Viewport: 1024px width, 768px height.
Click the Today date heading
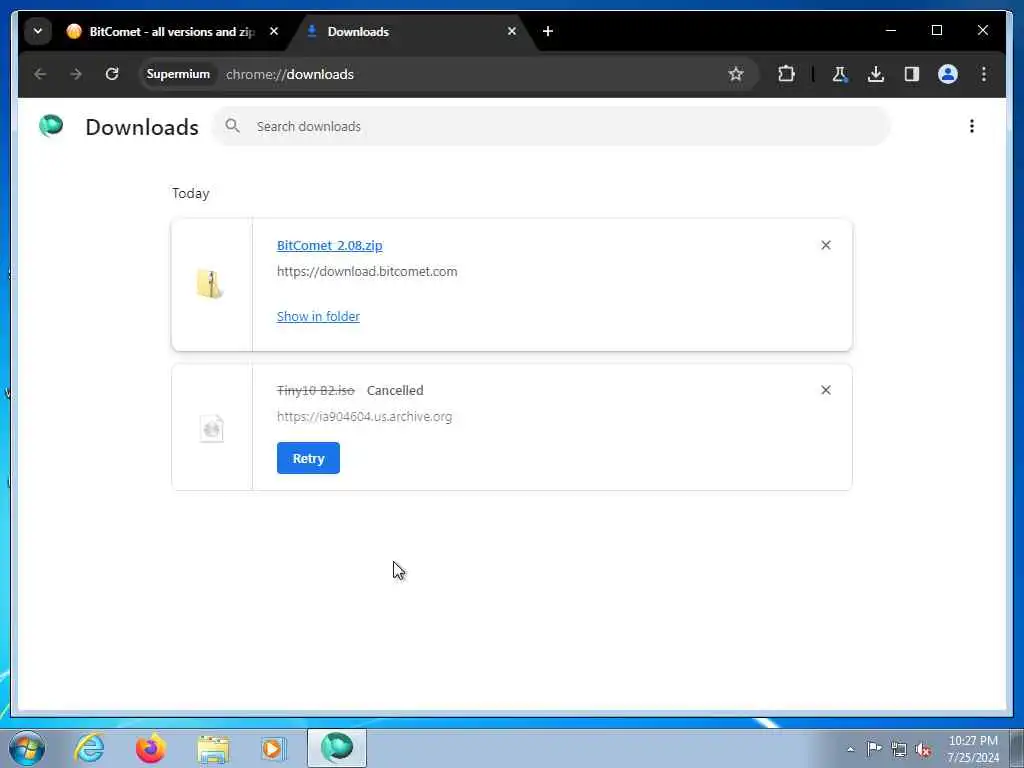(191, 193)
